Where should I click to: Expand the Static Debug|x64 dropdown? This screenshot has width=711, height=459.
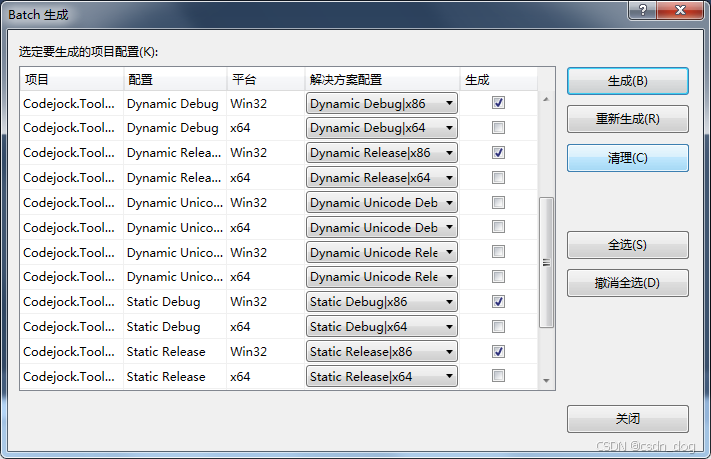(x=381, y=327)
